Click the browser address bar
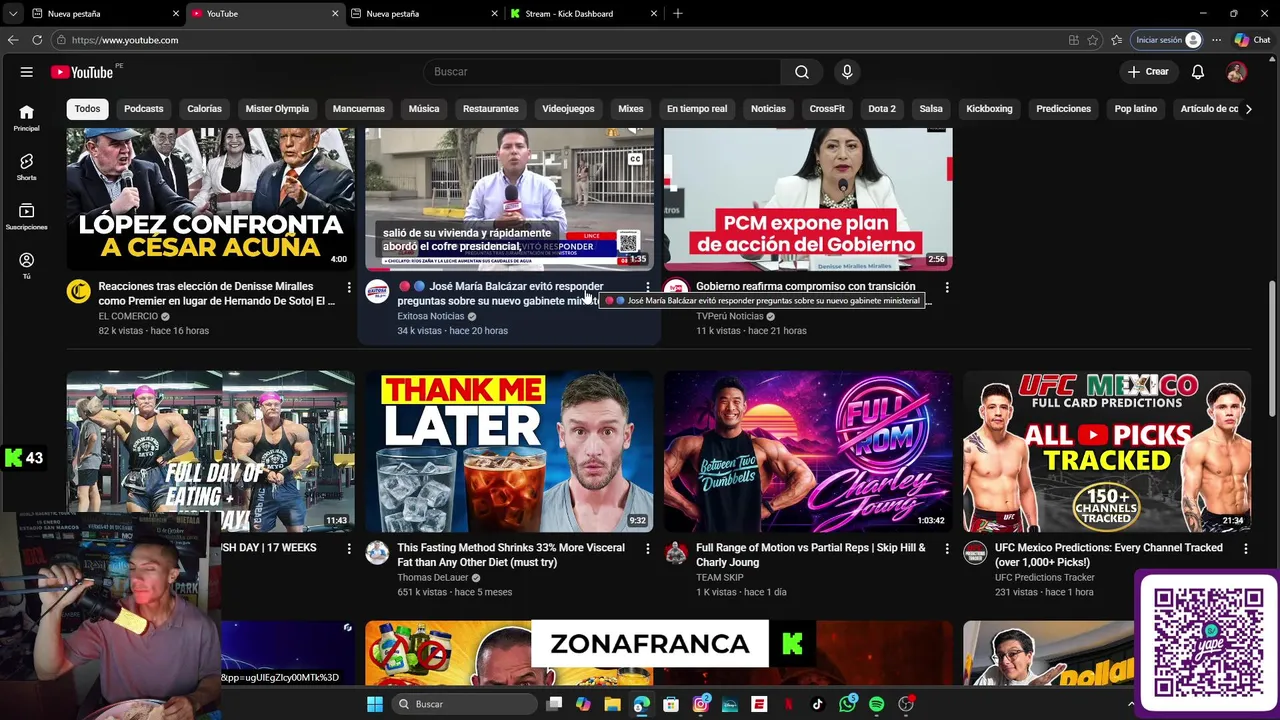 point(560,40)
